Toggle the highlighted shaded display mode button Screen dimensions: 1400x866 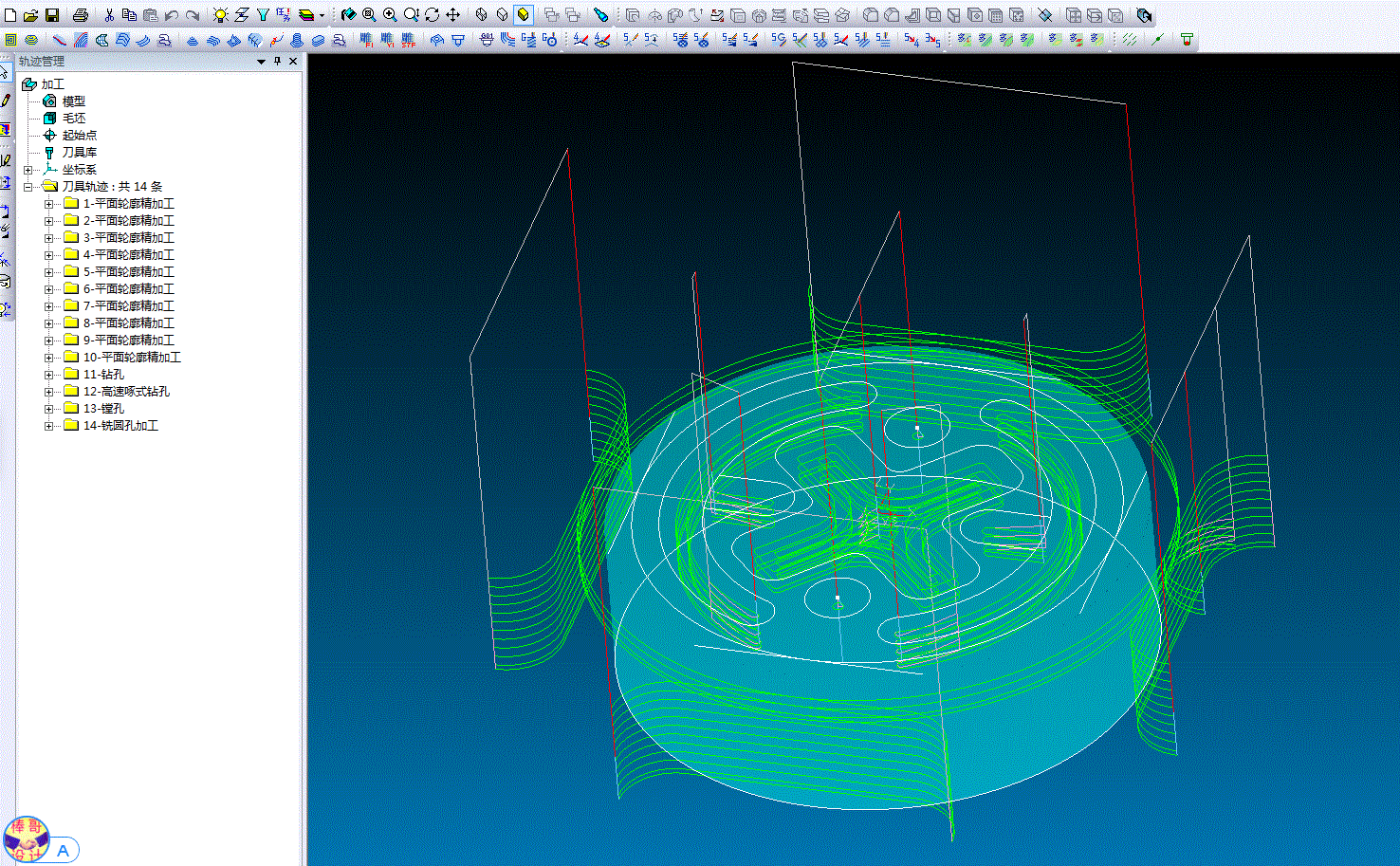pyautogui.click(x=524, y=15)
